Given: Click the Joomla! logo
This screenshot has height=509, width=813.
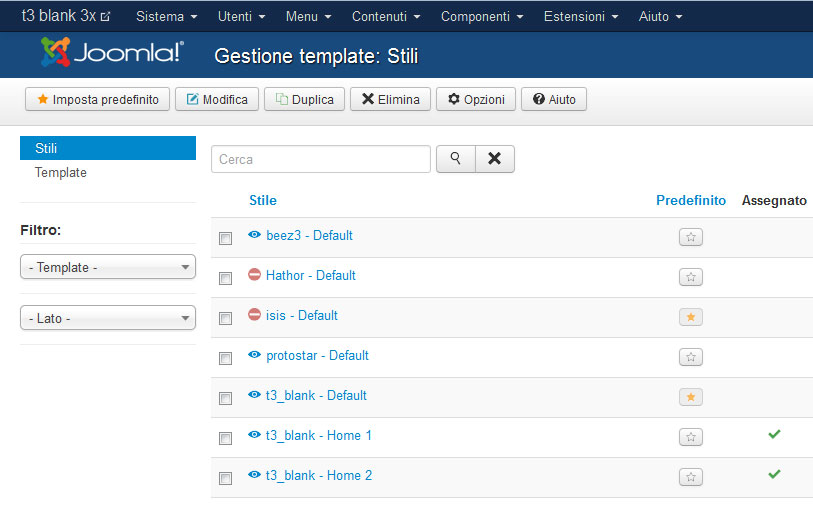Looking at the screenshot, I should (113, 52).
